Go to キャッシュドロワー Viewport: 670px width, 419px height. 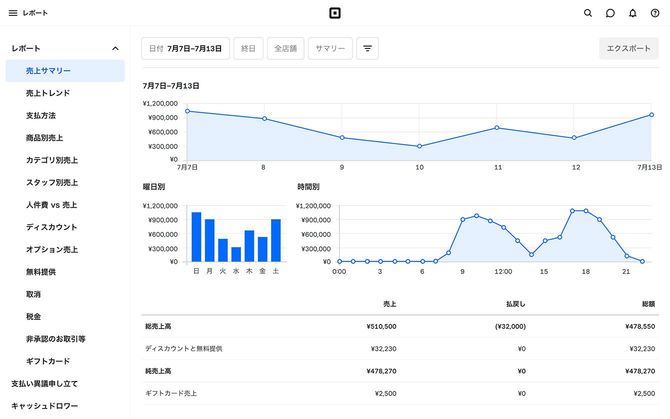tap(44, 406)
